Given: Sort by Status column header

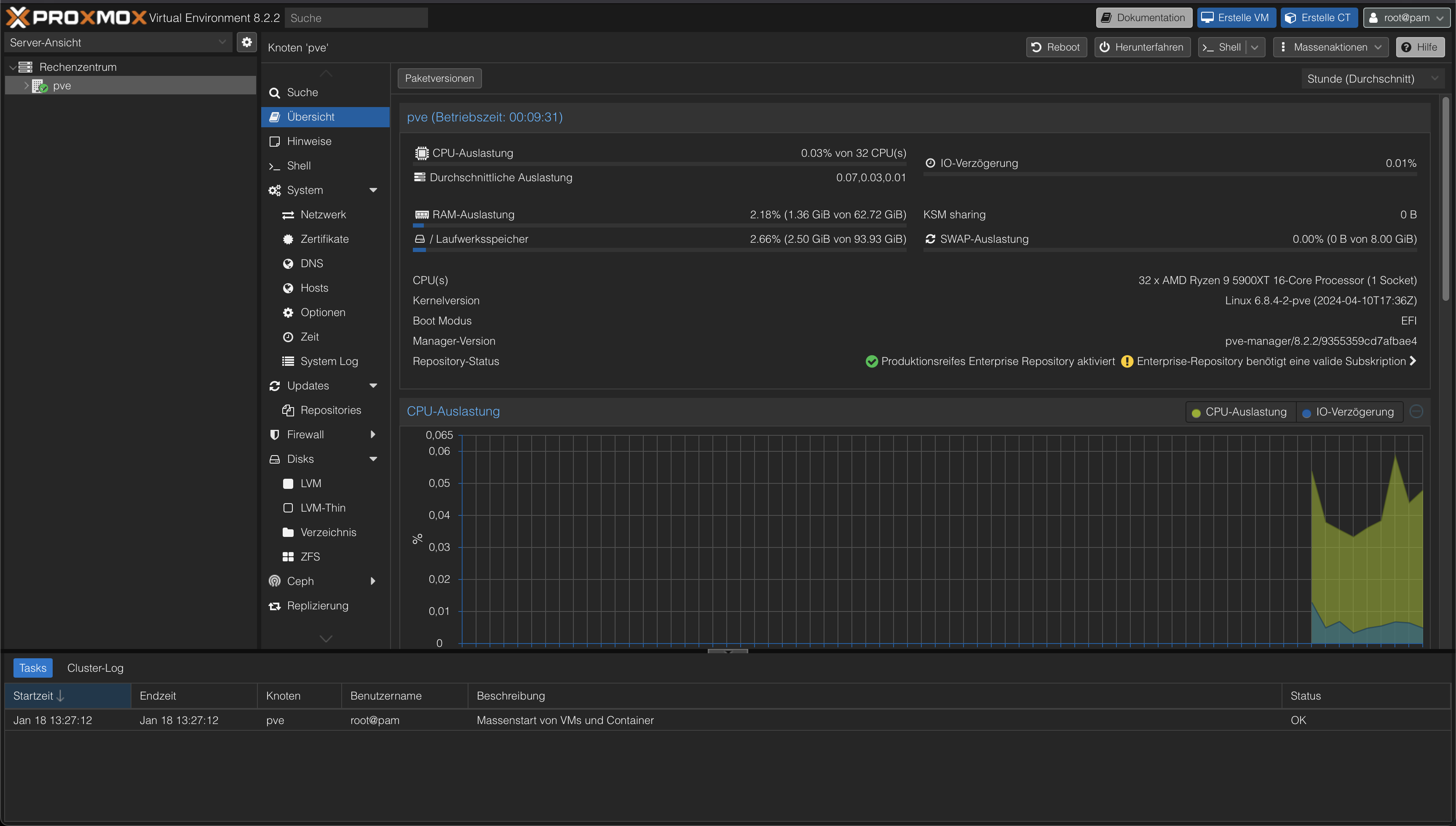Looking at the screenshot, I should (x=1365, y=695).
